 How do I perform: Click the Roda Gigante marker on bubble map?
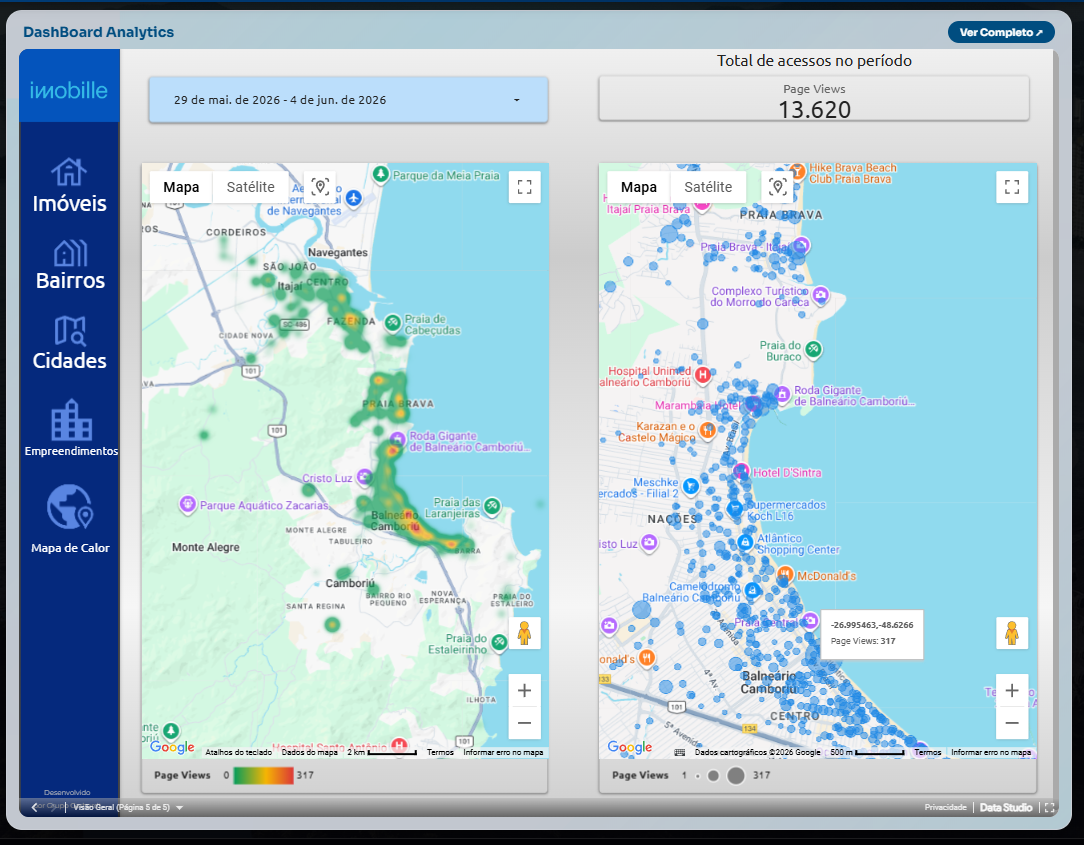782,394
